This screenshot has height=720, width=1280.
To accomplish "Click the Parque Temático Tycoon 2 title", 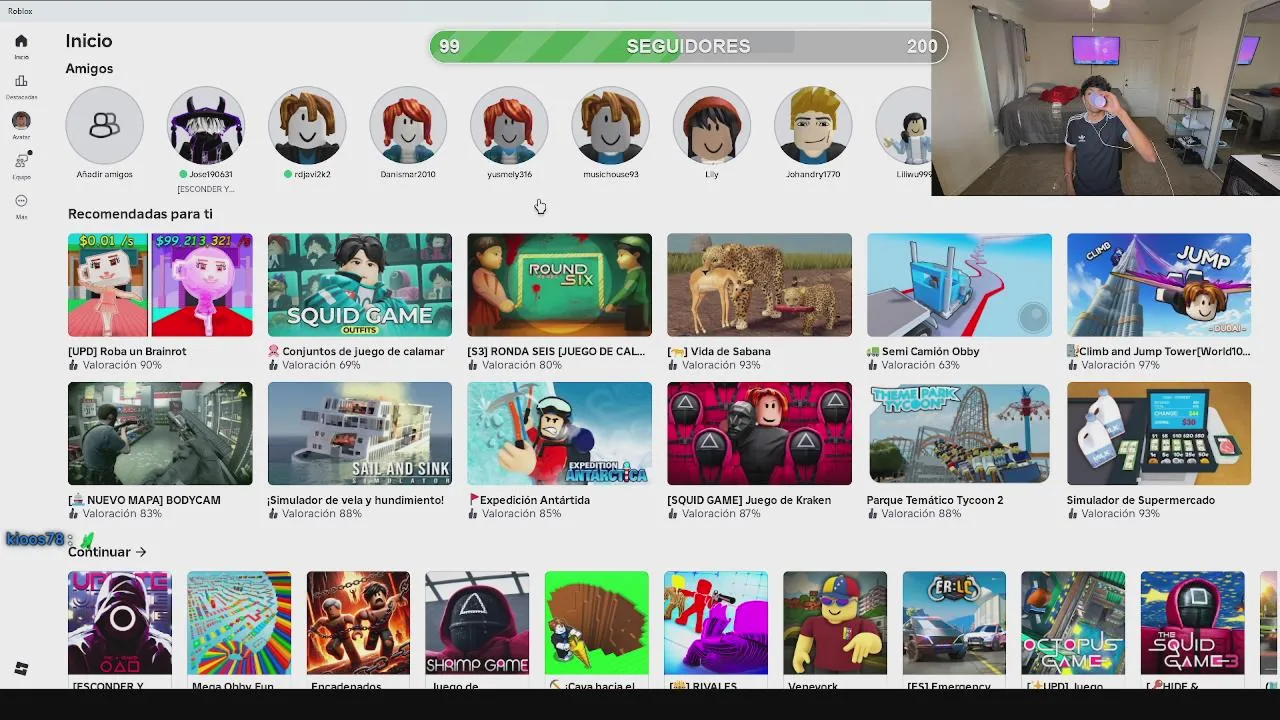I will pos(935,500).
